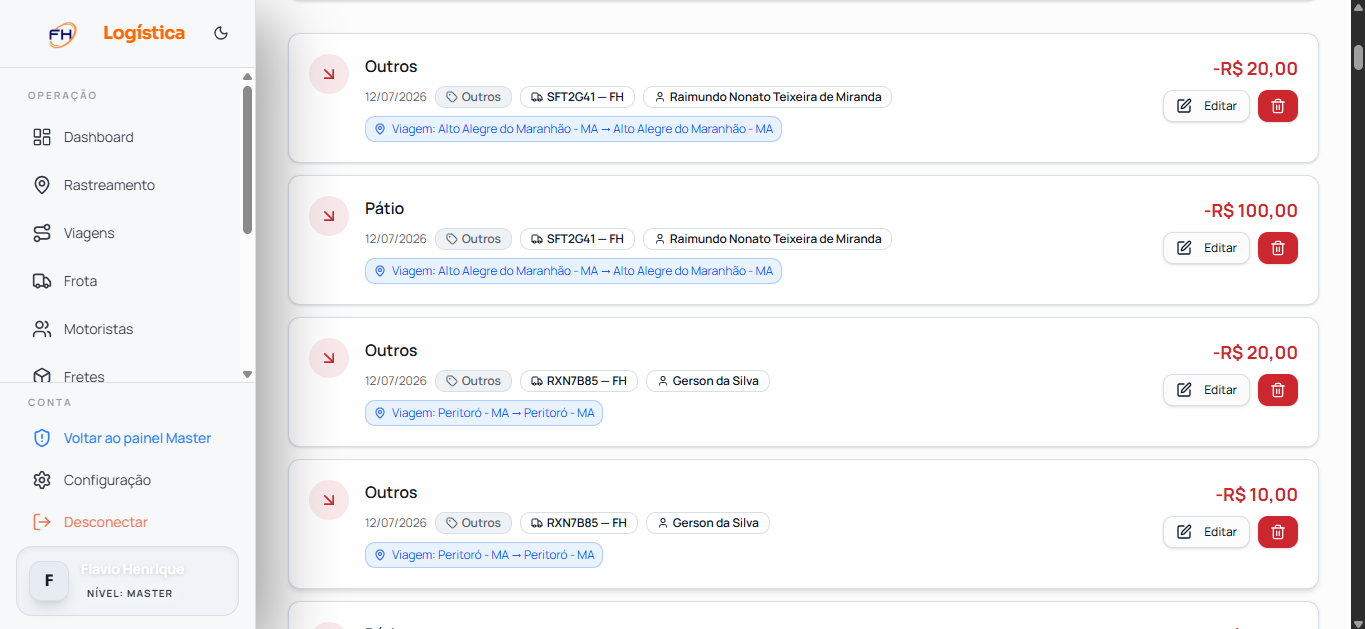Delete the first Outros R$ 20,00 expense
The image size is (1365, 629).
click(1277, 106)
